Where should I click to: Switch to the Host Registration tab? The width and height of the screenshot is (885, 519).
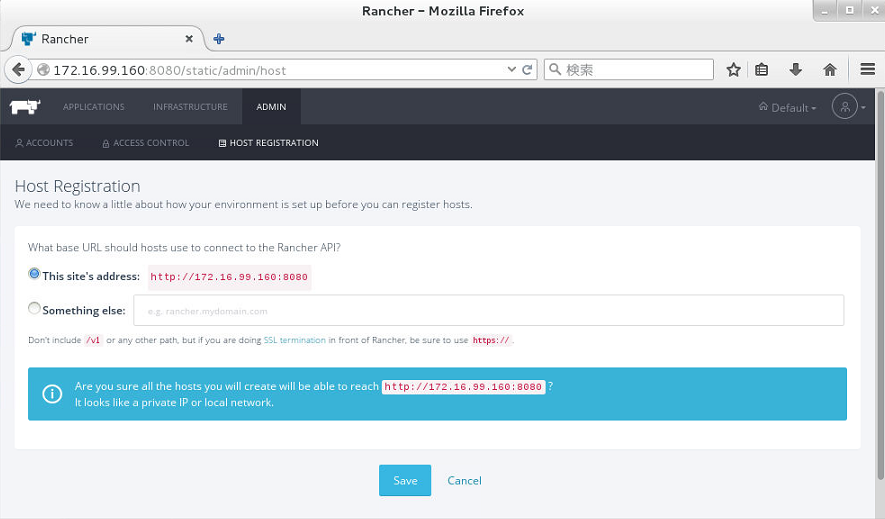tap(269, 143)
